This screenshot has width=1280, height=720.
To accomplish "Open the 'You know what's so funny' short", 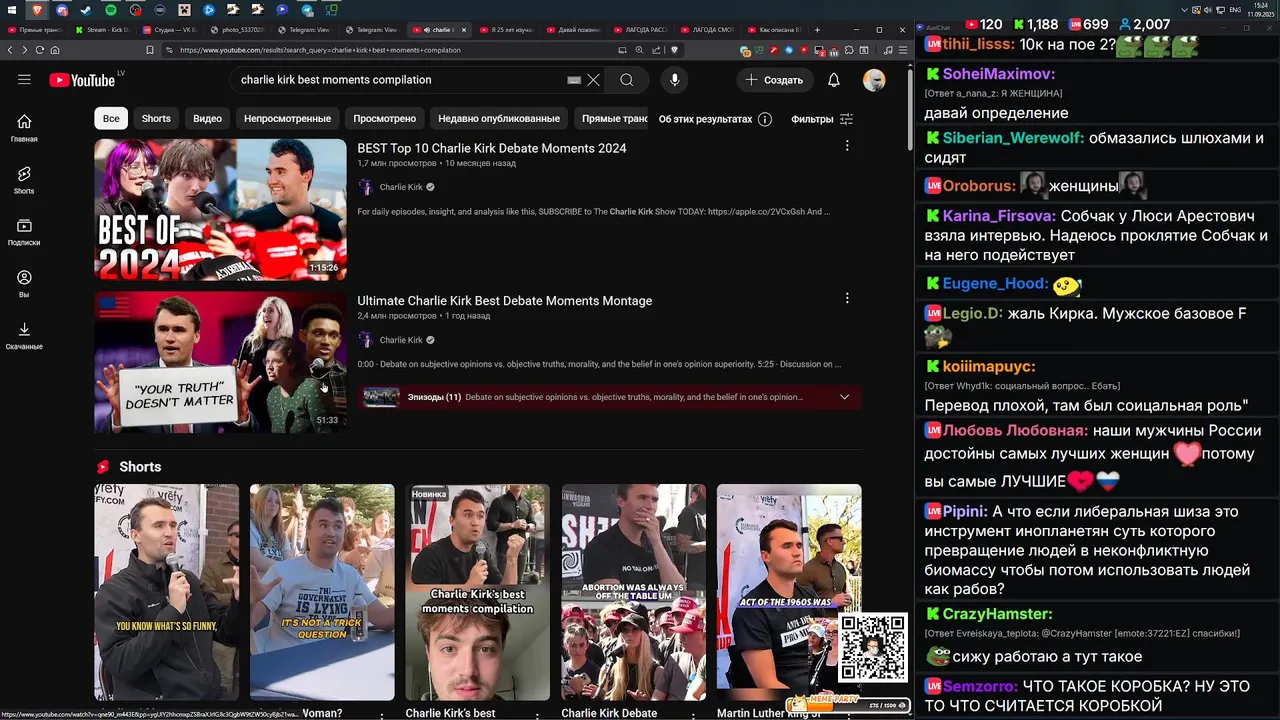I will point(167,592).
